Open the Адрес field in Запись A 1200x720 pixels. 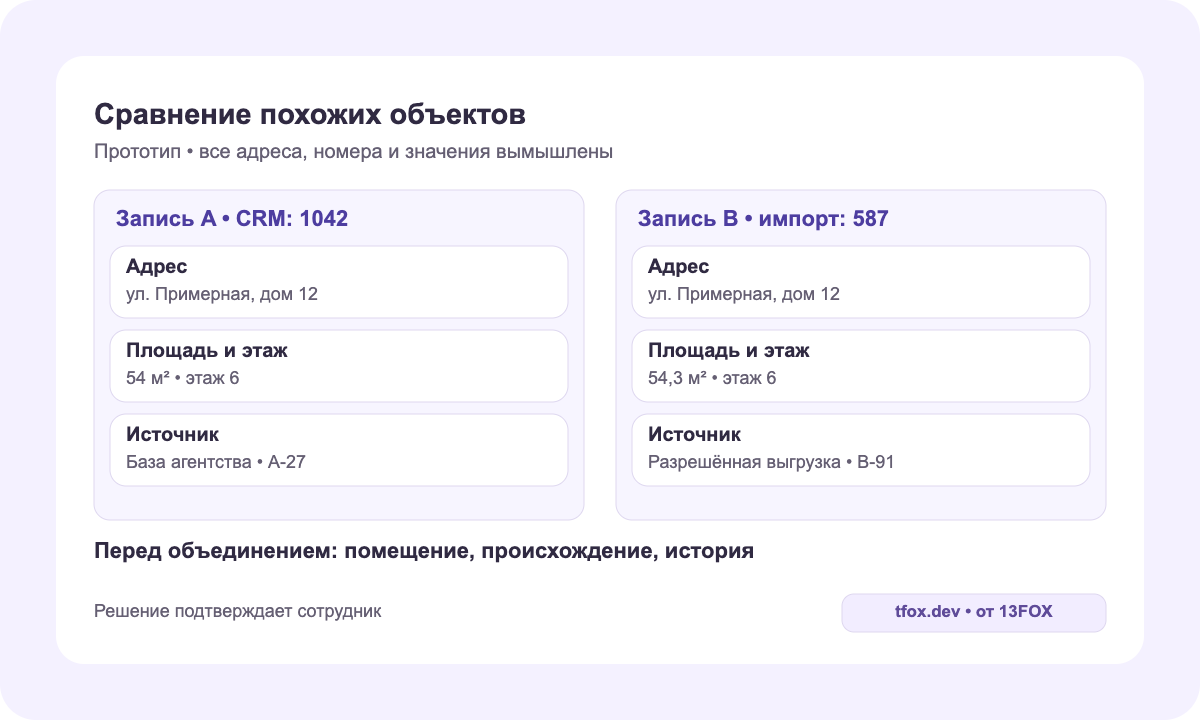tap(339, 282)
